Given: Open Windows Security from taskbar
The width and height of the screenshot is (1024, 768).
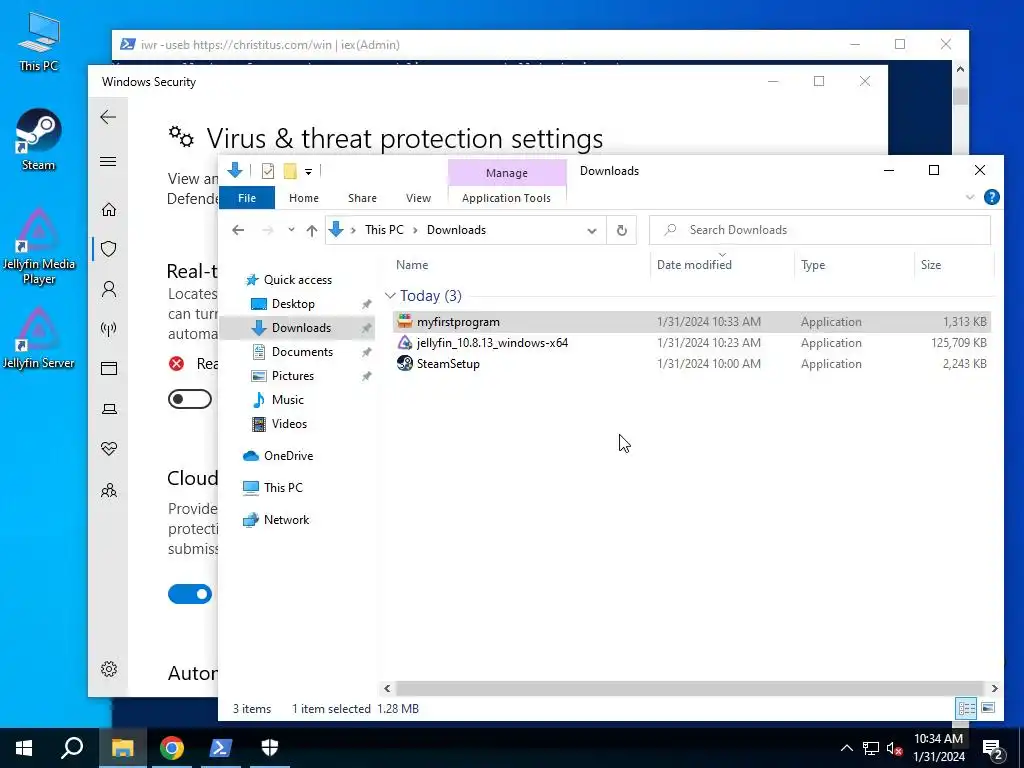Looking at the screenshot, I should (270, 748).
